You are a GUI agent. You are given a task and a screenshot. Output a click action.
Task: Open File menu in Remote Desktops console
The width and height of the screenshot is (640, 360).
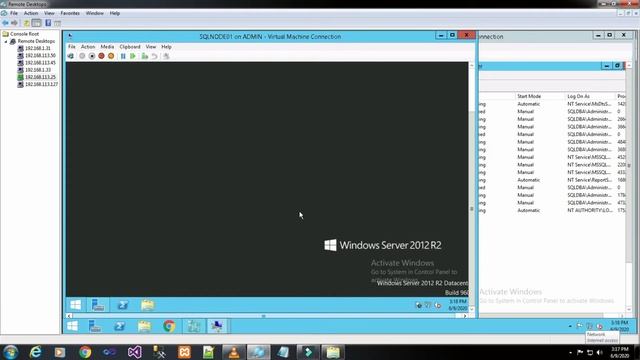(x=13, y=13)
